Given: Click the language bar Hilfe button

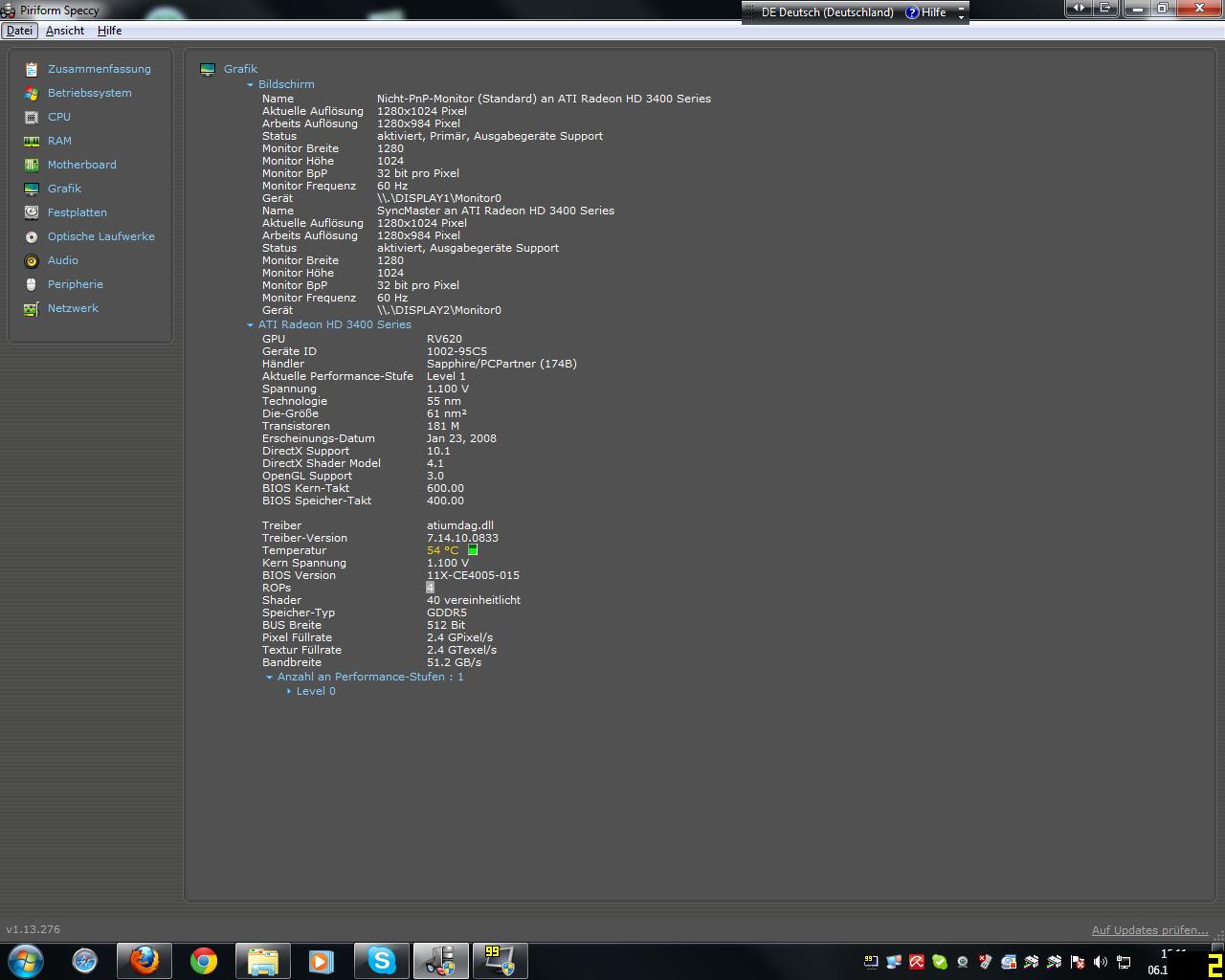Looking at the screenshot, I should pos(925,12).
